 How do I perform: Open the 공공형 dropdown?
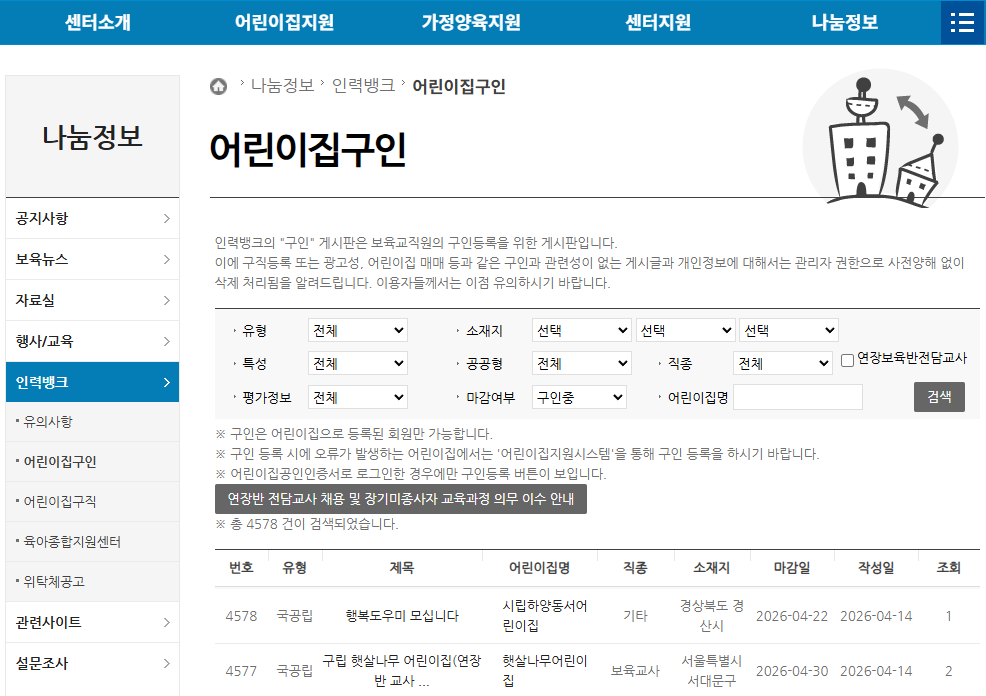(581, 362)
